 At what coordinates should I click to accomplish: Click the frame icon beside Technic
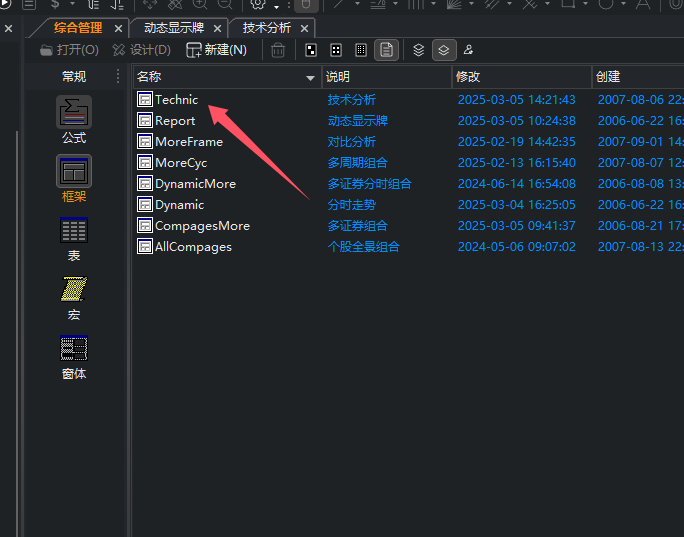[x=144, y=99]
